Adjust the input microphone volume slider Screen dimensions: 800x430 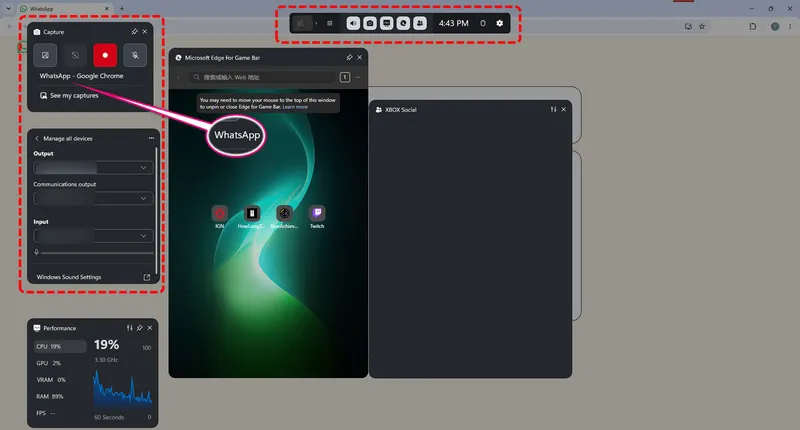tap(97, 252)
